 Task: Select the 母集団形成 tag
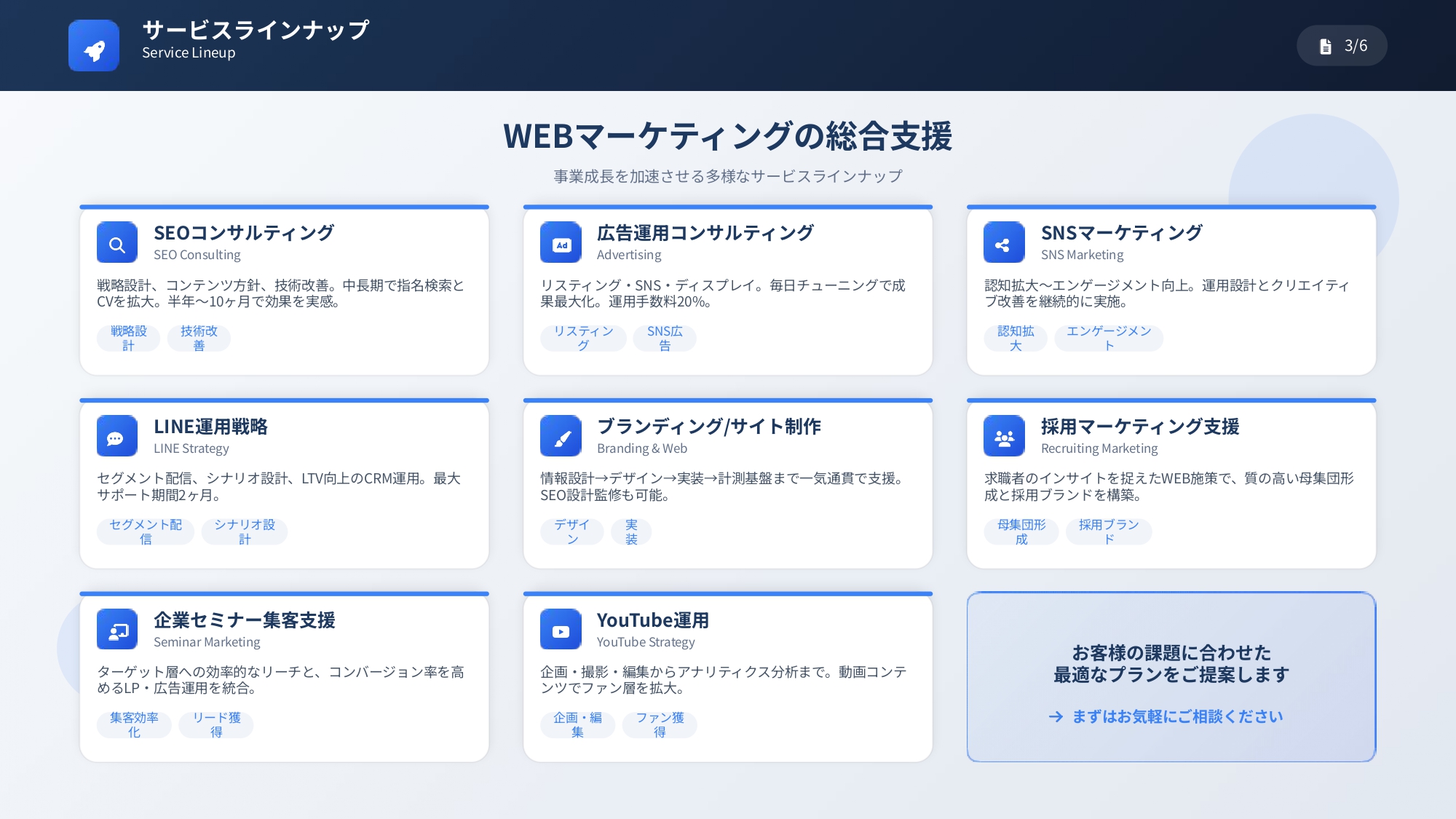[1021, 532]
